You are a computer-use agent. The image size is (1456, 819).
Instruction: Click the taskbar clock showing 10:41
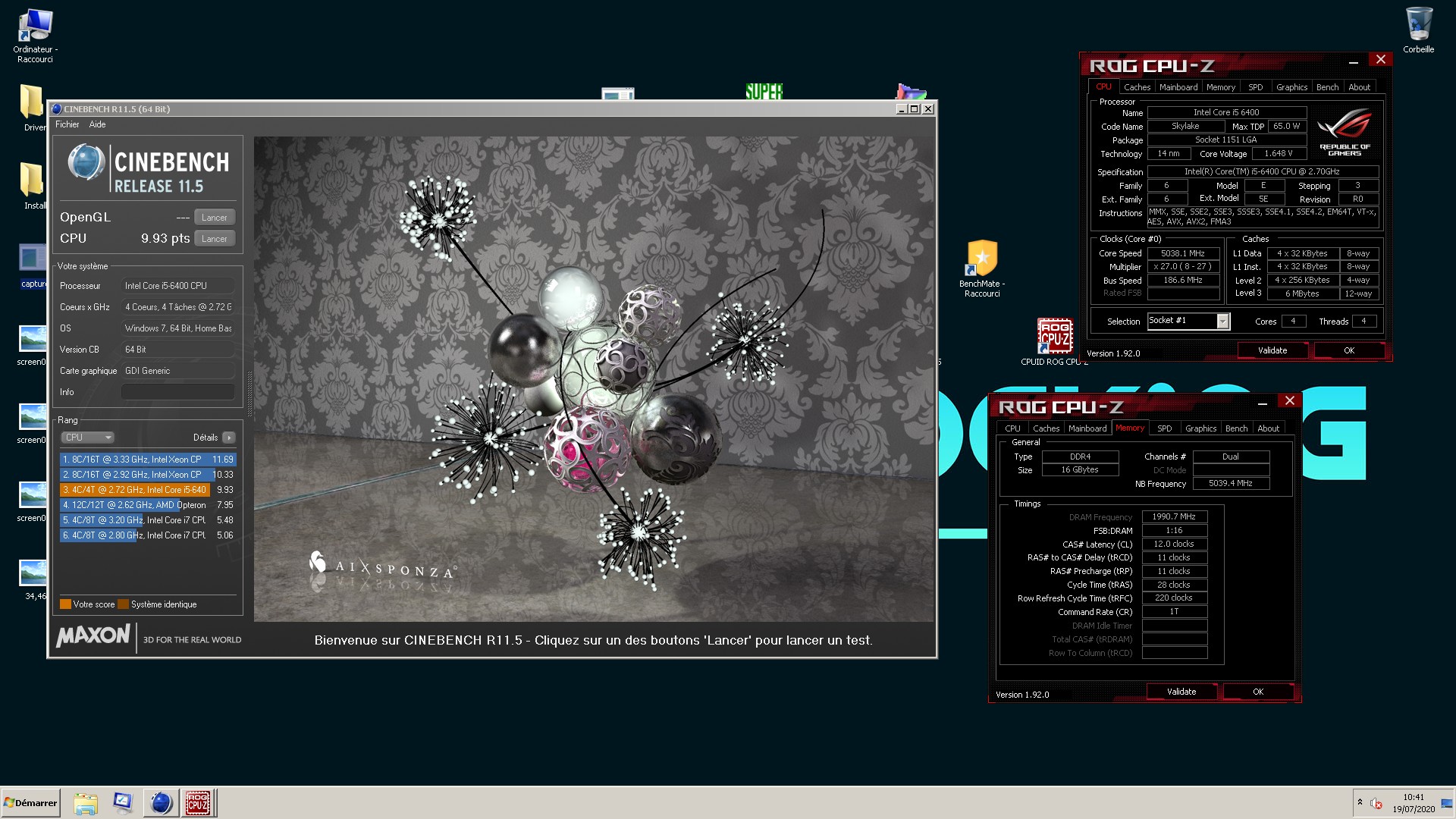[1413, 803]
